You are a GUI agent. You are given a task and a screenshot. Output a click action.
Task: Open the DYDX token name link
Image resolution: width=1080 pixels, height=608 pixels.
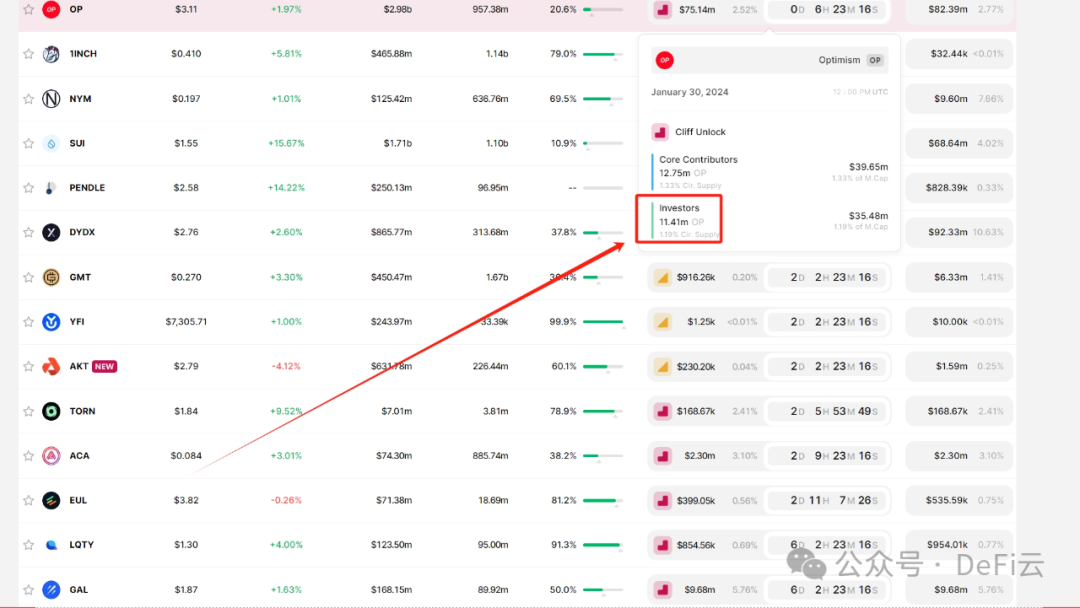tap(82, 232)
